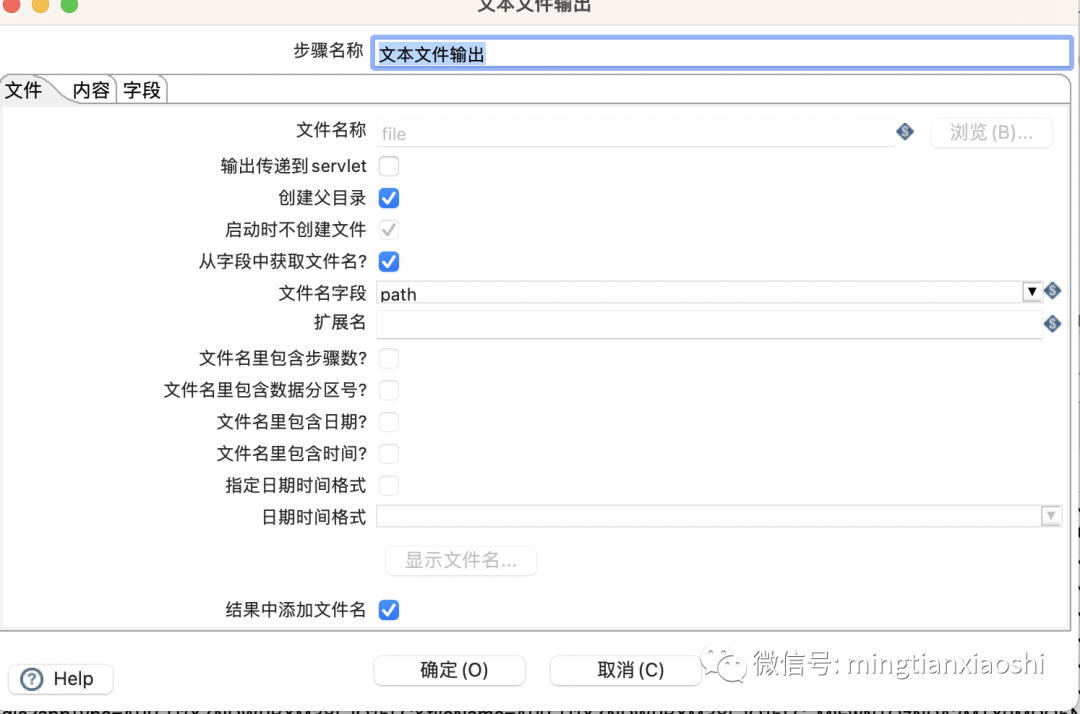Screen dimensions: 1080x714
Task: Uncheck 从字段中获取文件名?
Action: point(389,261)
